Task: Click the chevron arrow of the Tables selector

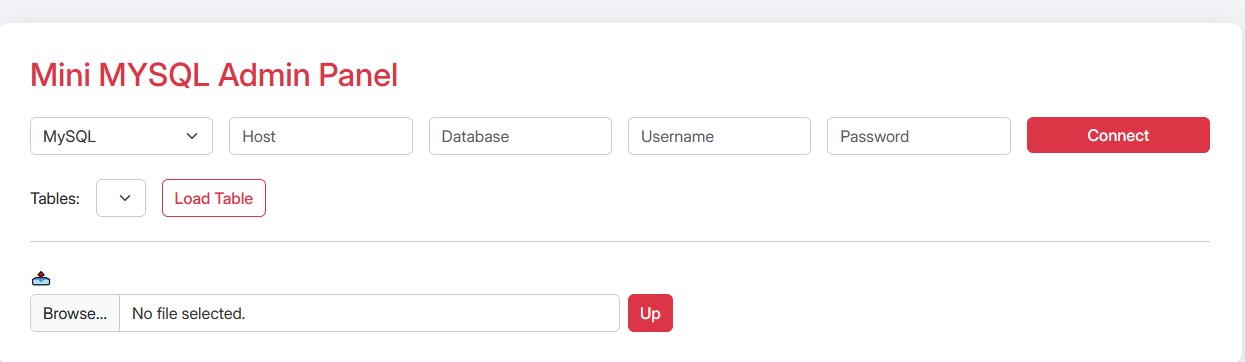Action: (x=125, y=198)
